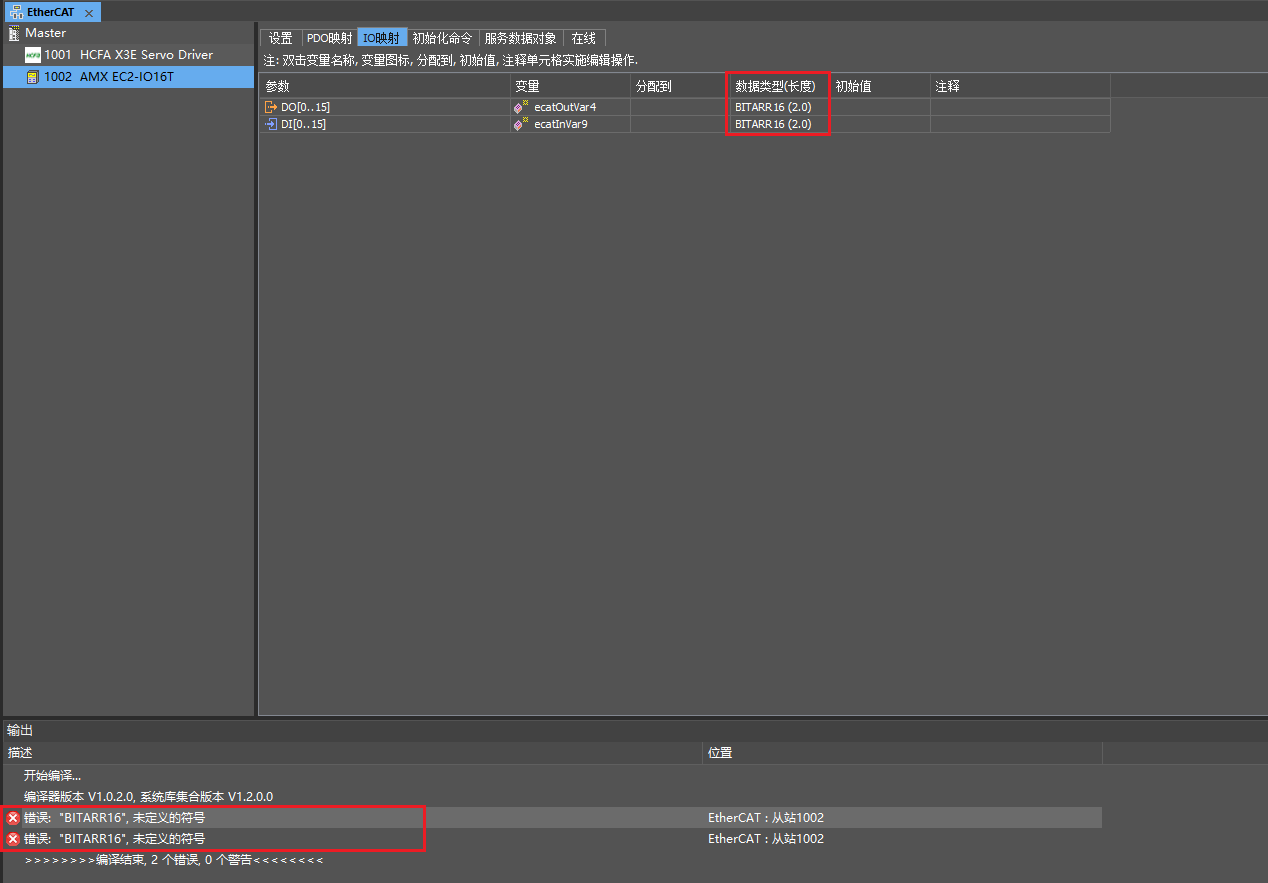
Task: Click the ecatOutVar4 variable icon
Action: point(520,107)
